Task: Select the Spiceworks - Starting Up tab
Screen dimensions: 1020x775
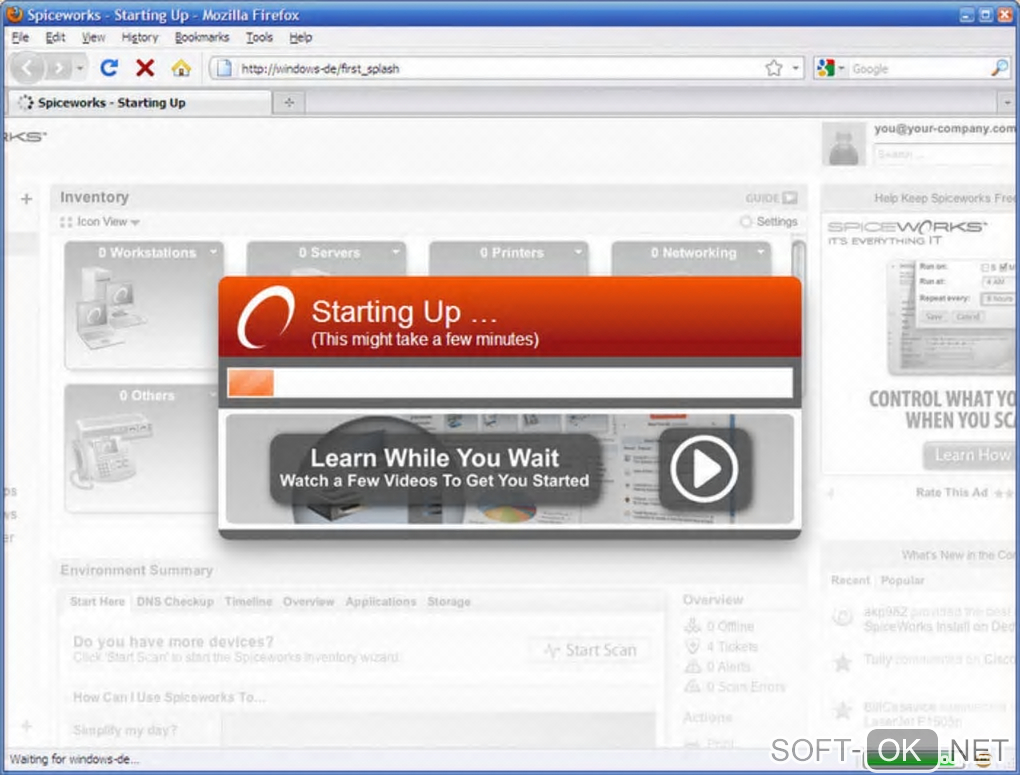Action: coord(139,102)
